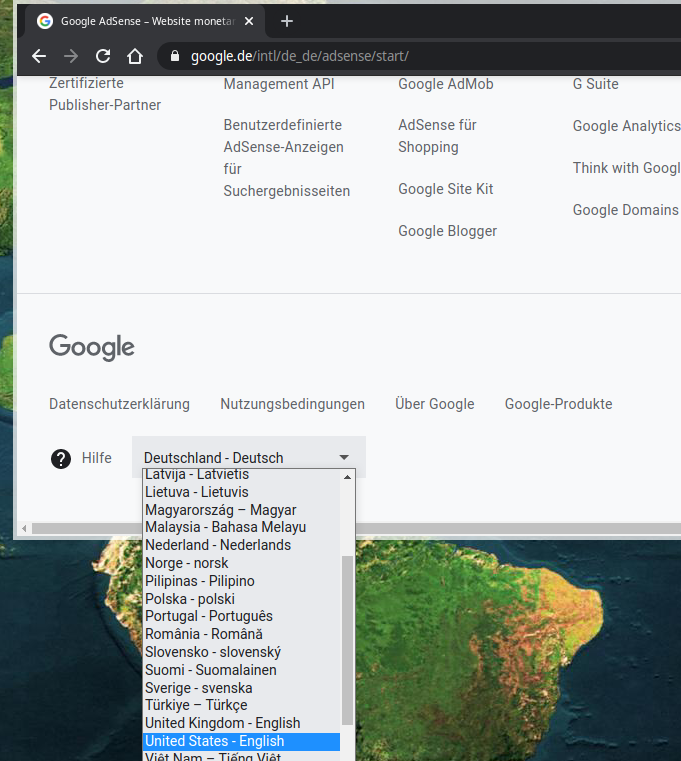Open Think with Google link
Screen dimensions: 681x761
coord(627,168)
